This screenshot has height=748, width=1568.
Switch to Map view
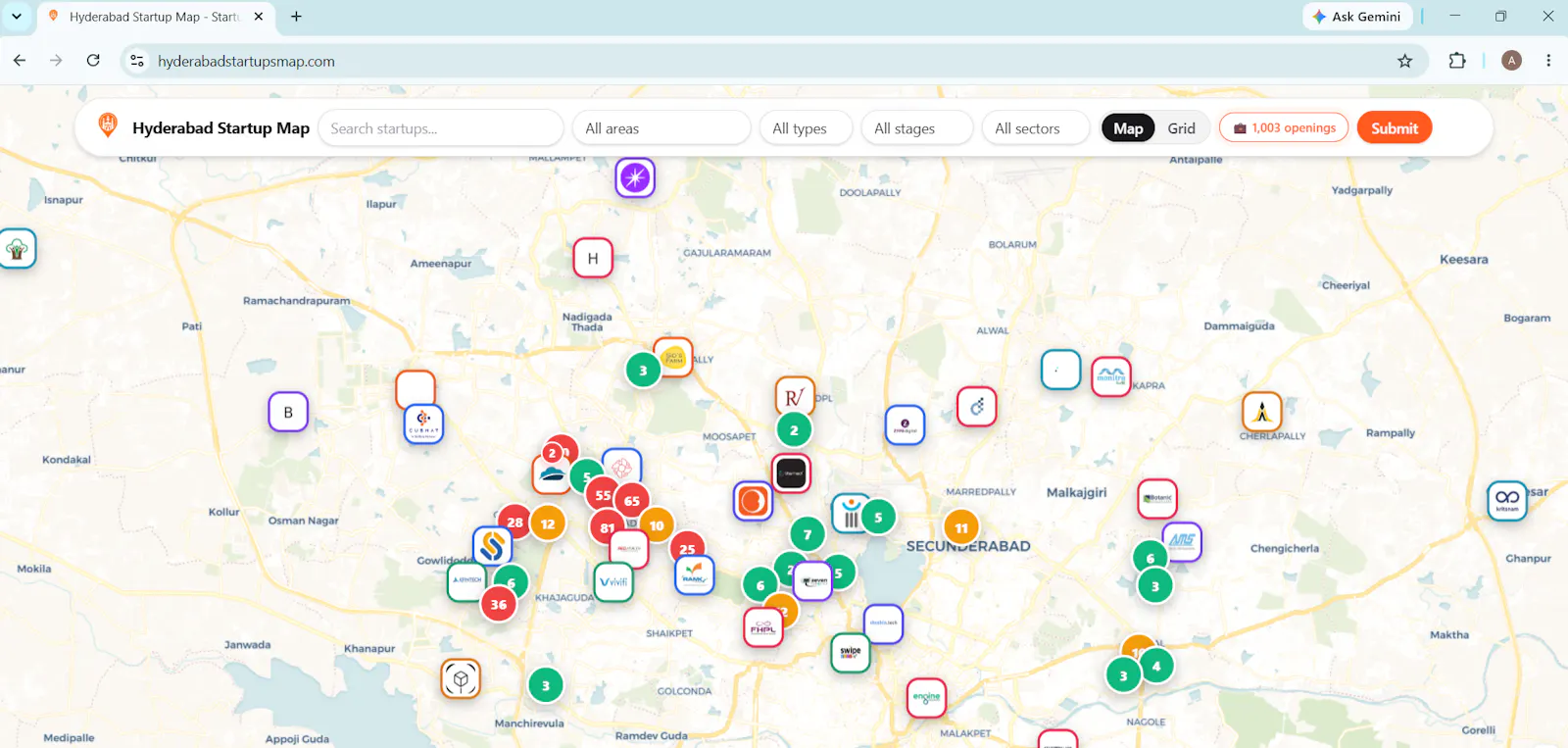coord(1128,127)
